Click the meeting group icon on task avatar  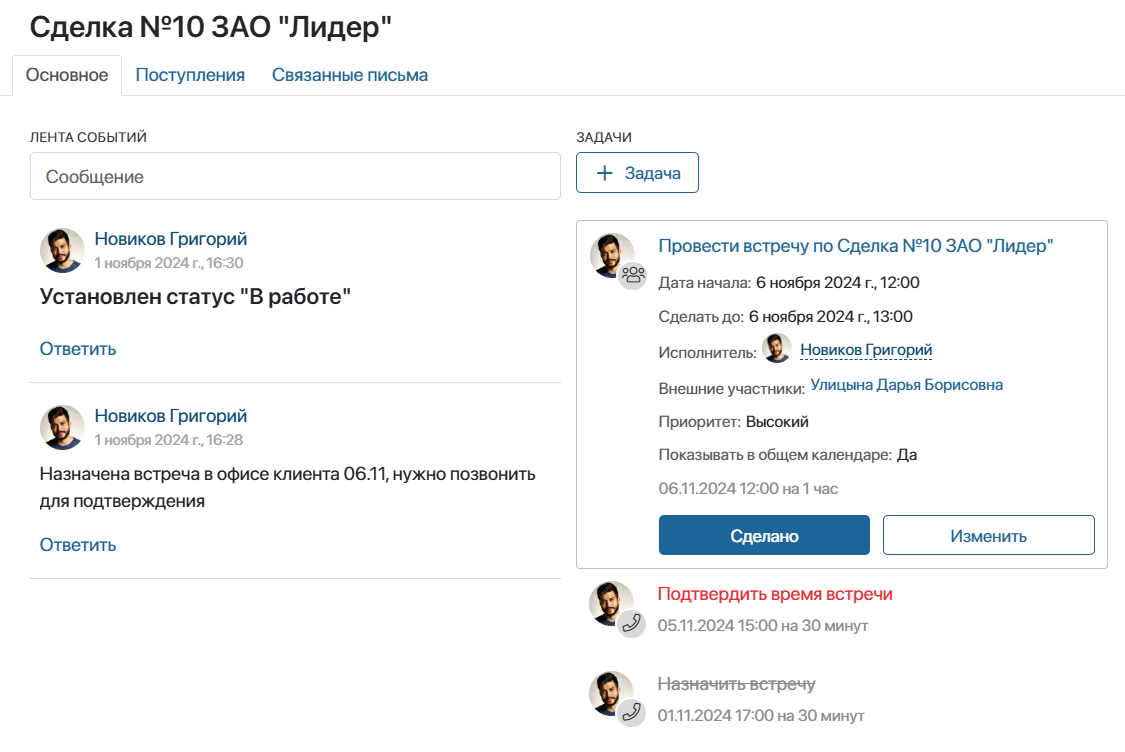633,275
